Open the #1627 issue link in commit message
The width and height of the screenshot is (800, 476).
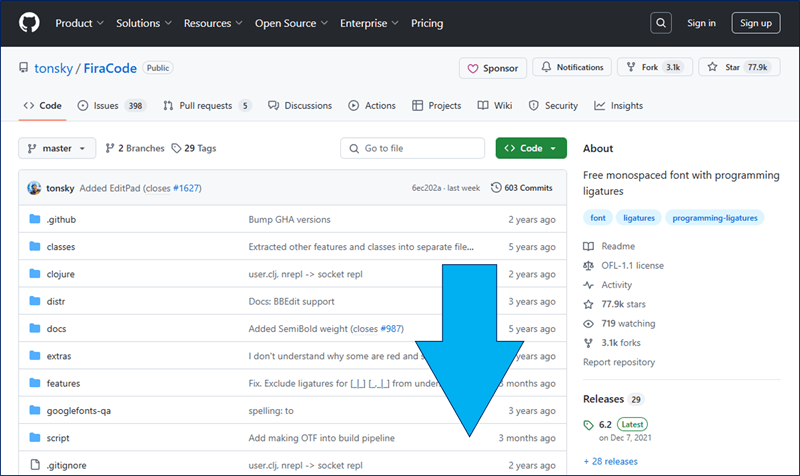[186, 188]
